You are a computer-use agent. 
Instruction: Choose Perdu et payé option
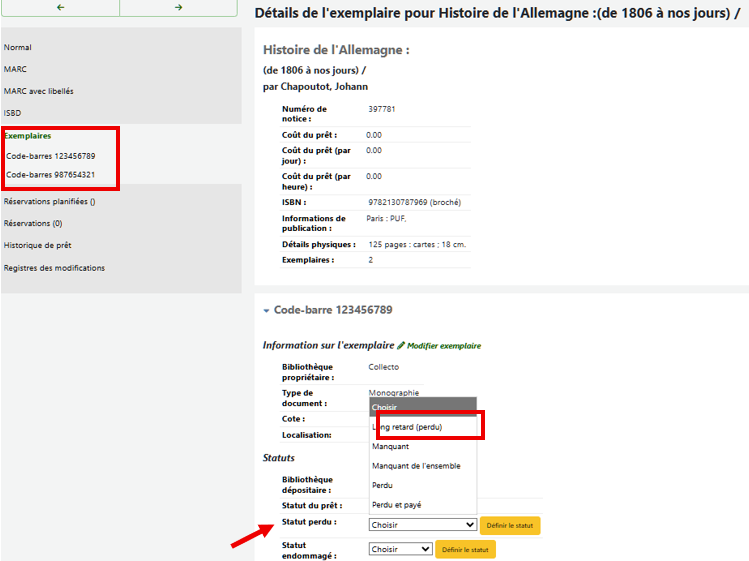pyautogui.click(x=423, y=505)
